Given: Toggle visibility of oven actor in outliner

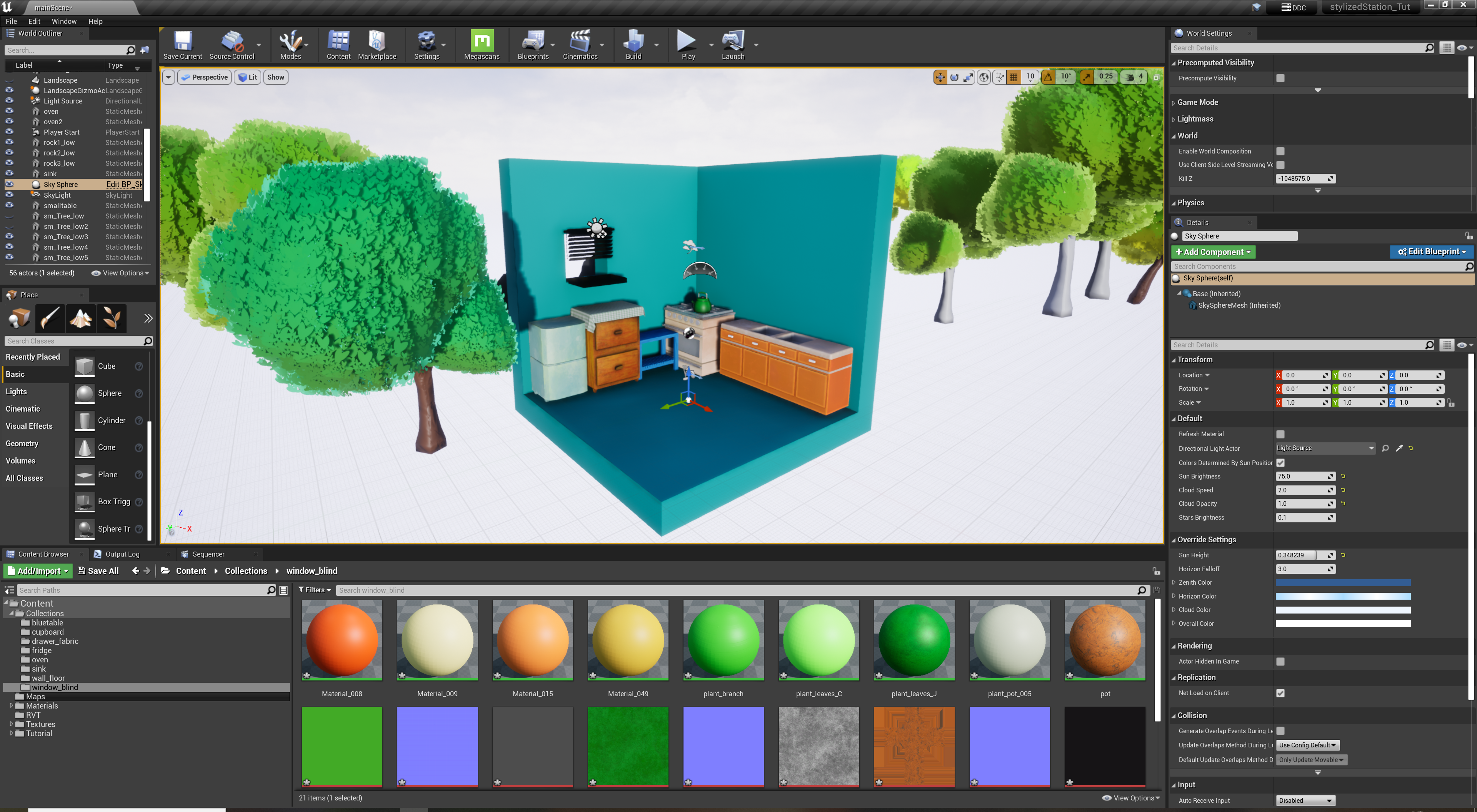Looking at the screenshot, I should tap(9, 111).
